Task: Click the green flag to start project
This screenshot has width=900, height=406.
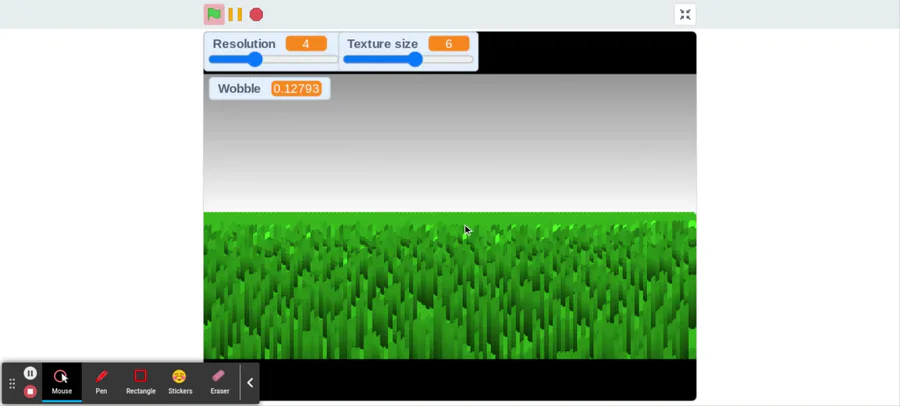Action: click(214, 14)
